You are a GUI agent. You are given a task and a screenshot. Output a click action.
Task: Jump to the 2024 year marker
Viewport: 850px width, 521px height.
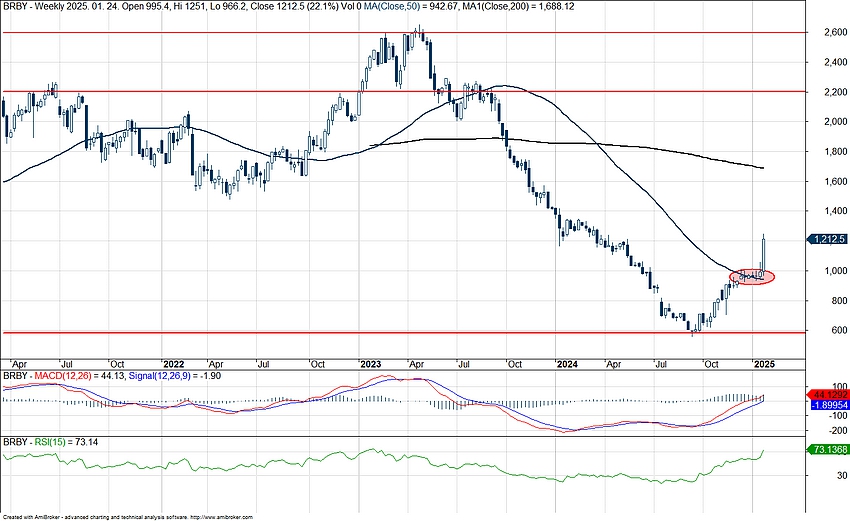click(x=567, y=363)
